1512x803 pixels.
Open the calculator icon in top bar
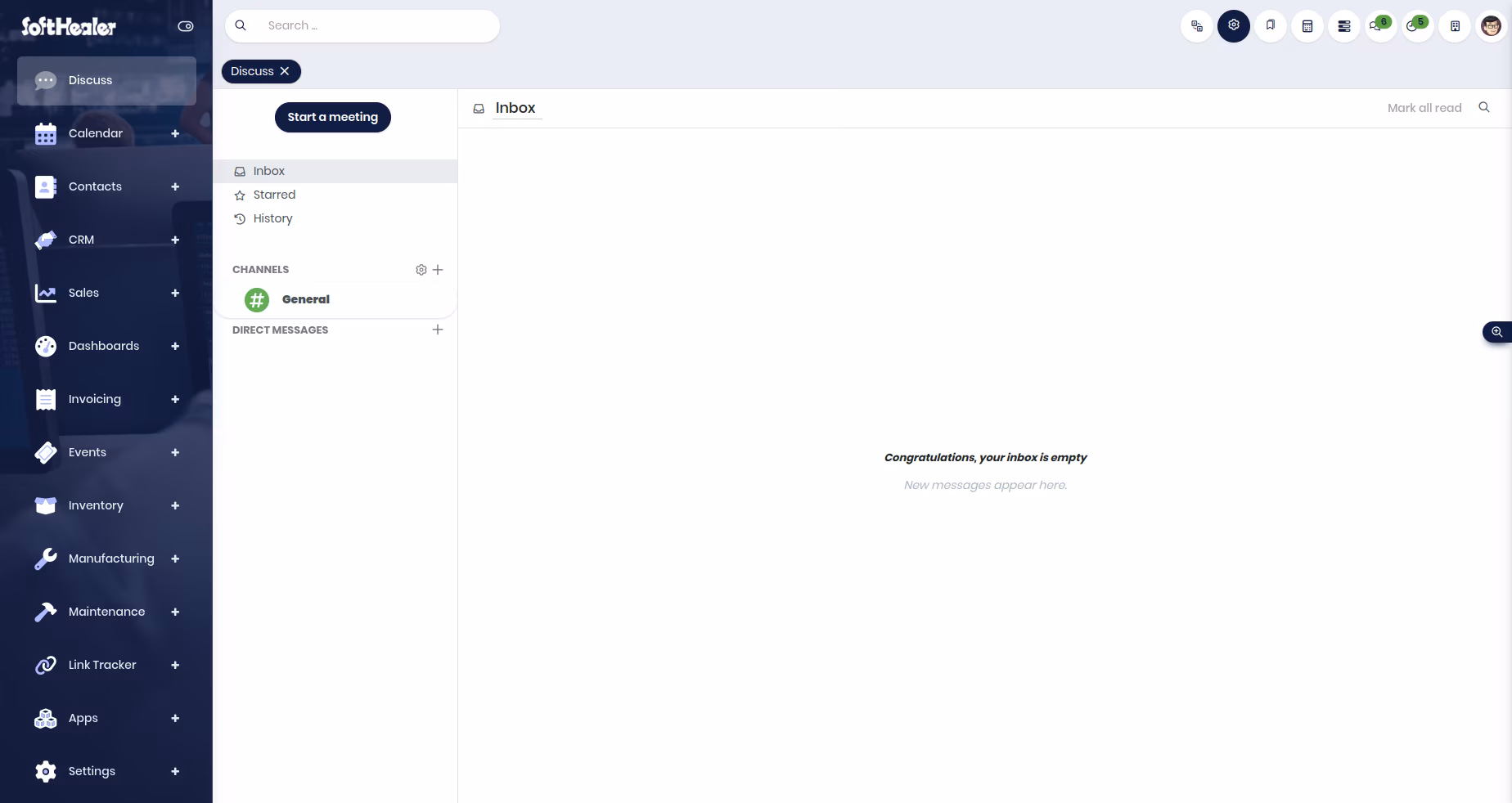[1307, 26]
